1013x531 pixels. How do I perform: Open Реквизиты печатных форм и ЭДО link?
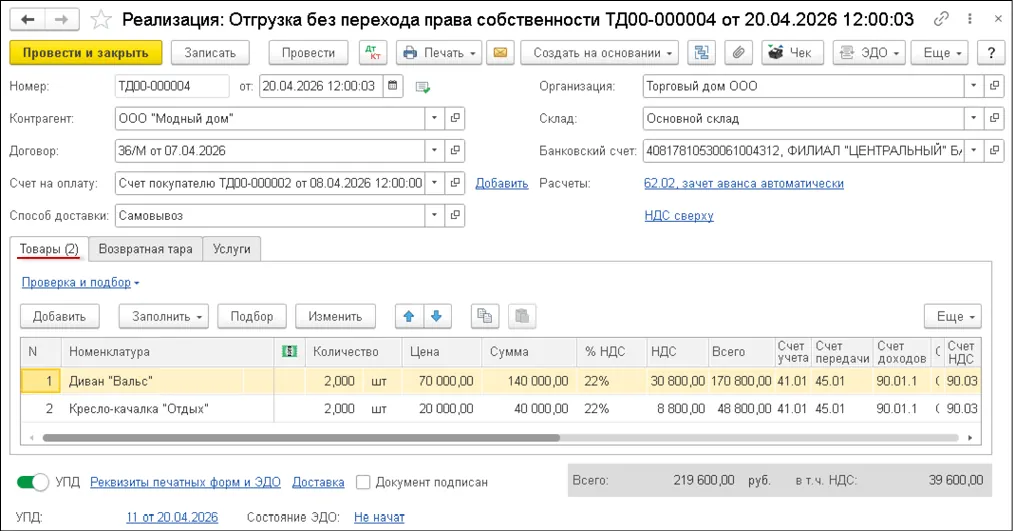tap(185, 482)
